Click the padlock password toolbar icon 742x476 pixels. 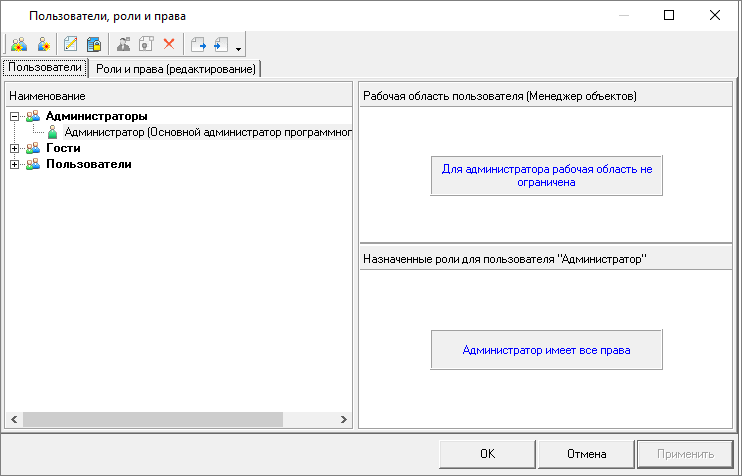94,44
